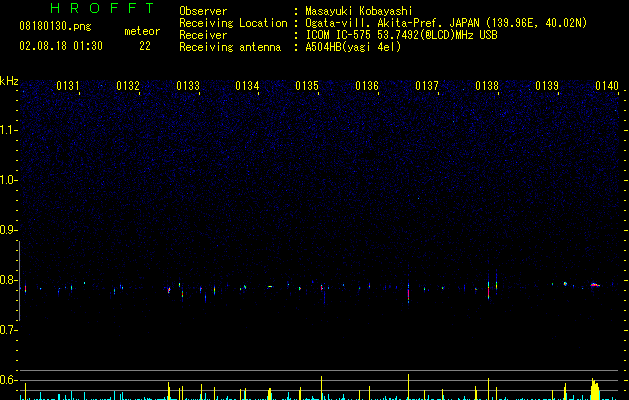Click the 0133 time marker
This screenshot has width=629, height=400.
click(x=188, y=86)
